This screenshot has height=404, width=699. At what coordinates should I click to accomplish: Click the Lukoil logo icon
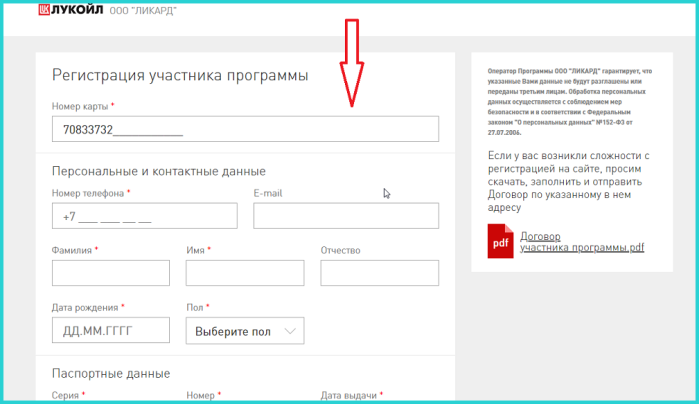pyautogui.click(x=44, y=9)
